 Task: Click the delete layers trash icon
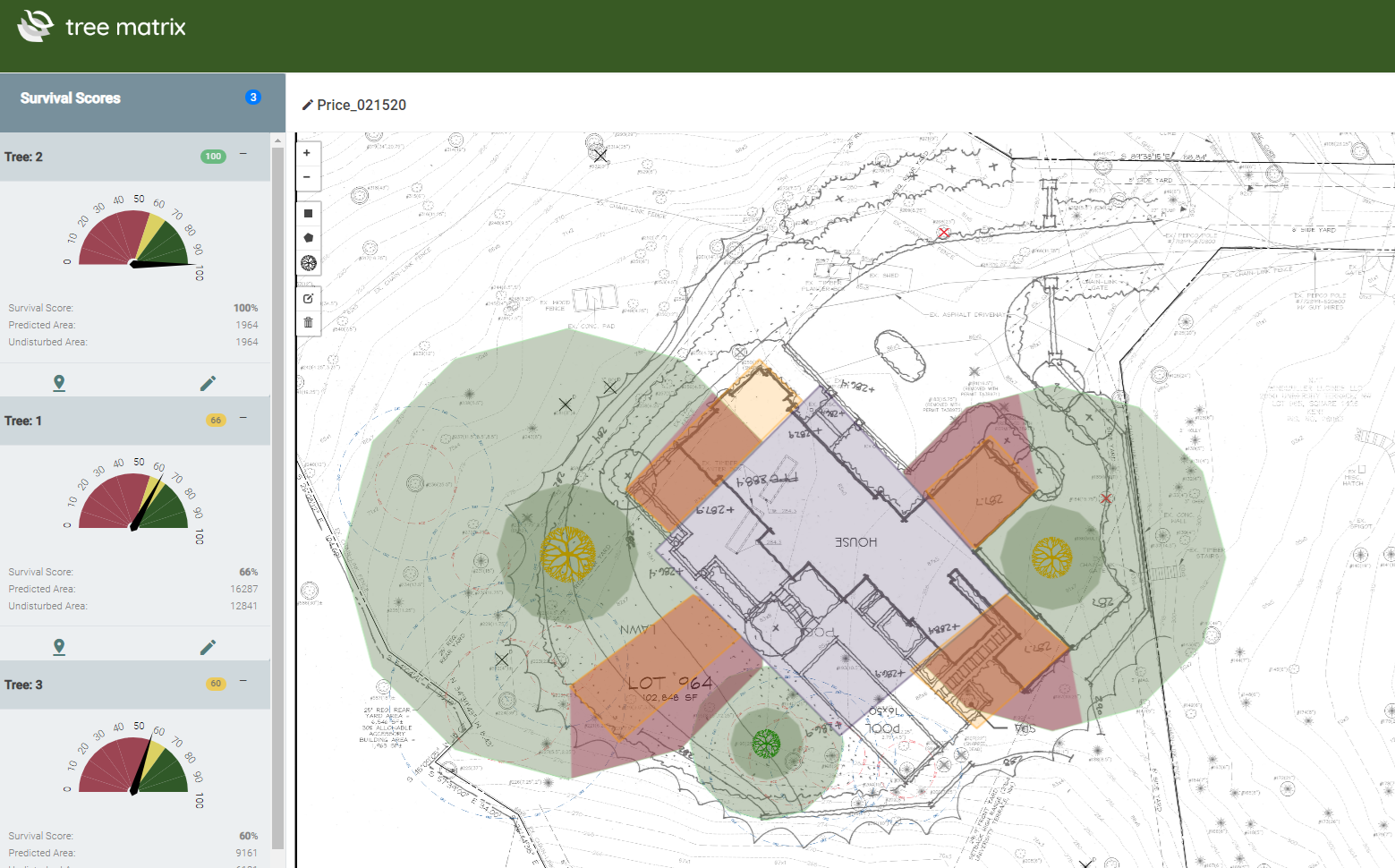pos(308,322)
